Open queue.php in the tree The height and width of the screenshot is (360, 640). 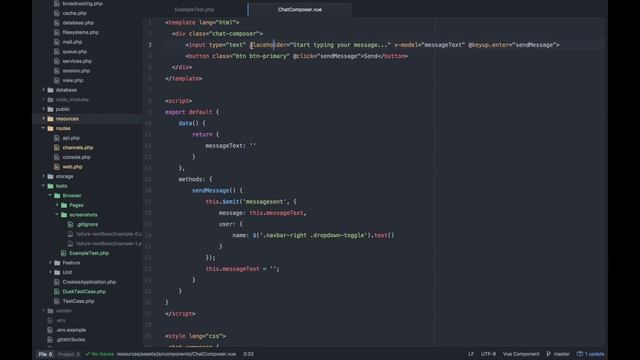(x=75, y=51)
